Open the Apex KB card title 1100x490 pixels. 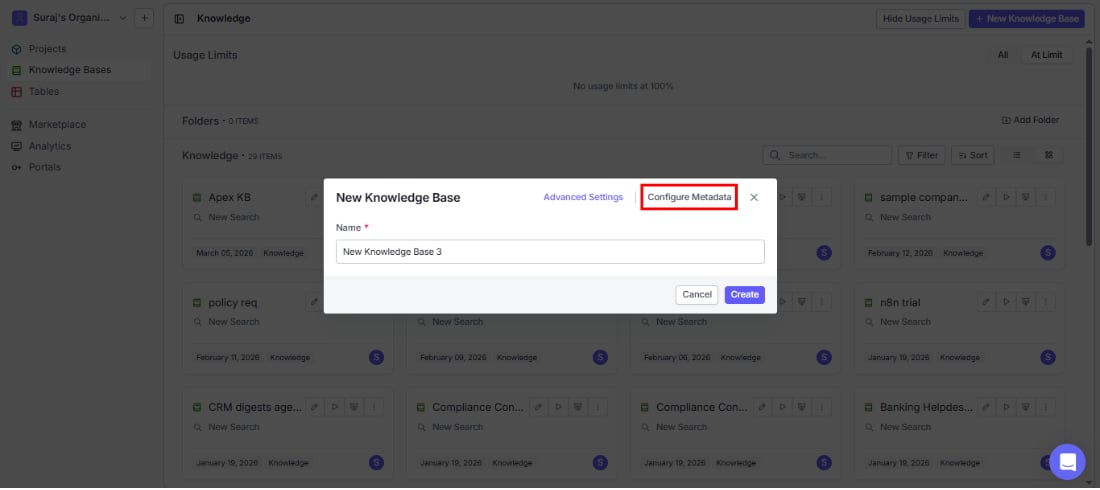[229, 198]
